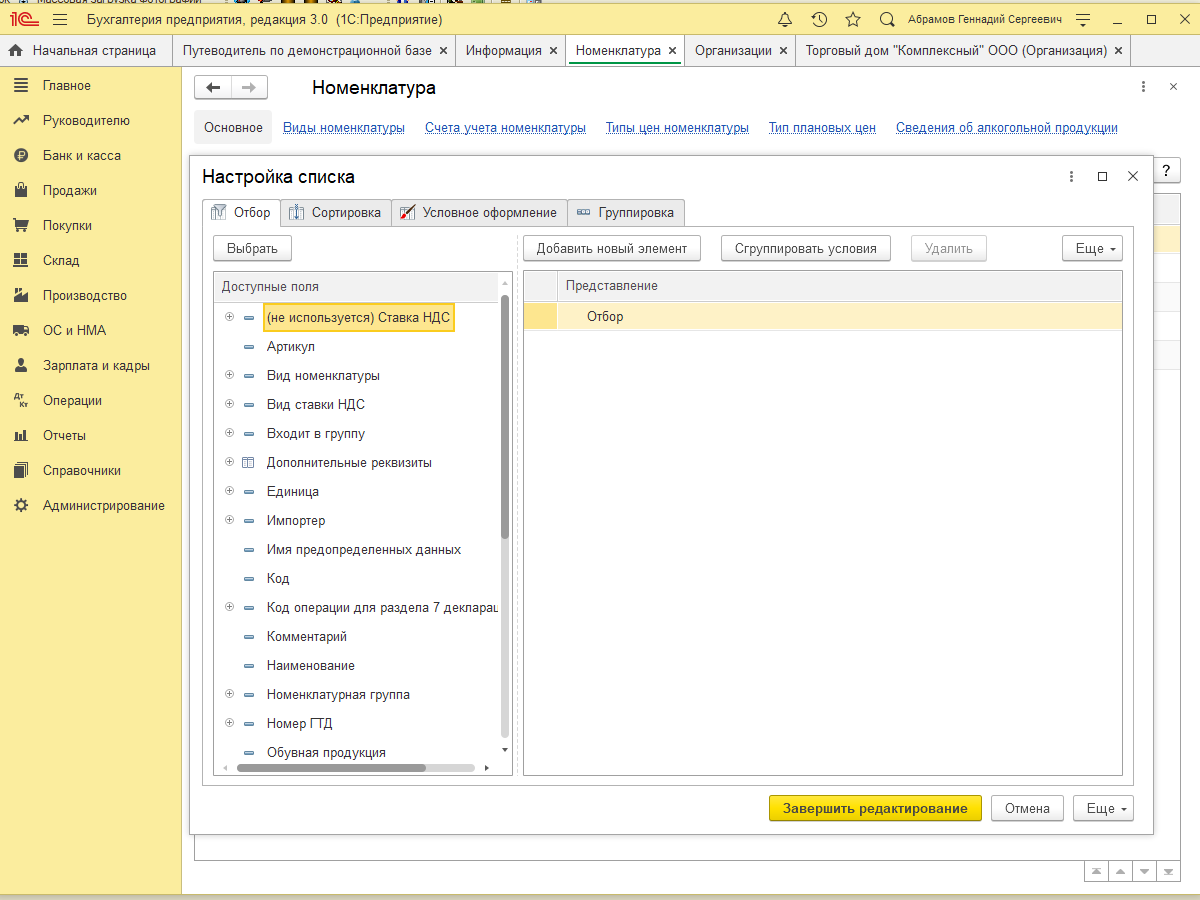Open favorites star icon

853,20
